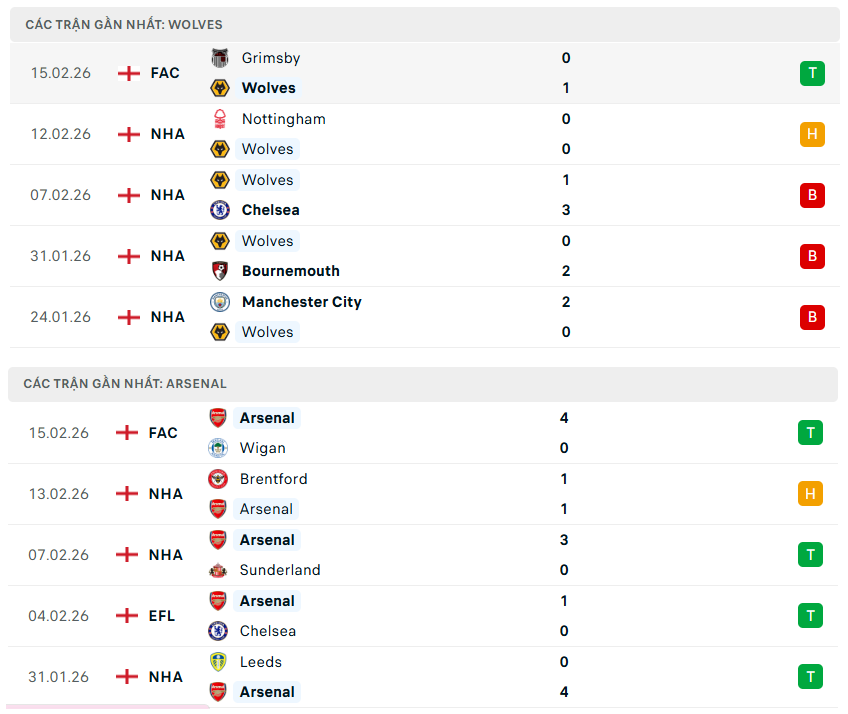The image size is (848, 714).
Task: Click the Manchester City logo
Action: point(220,302)
